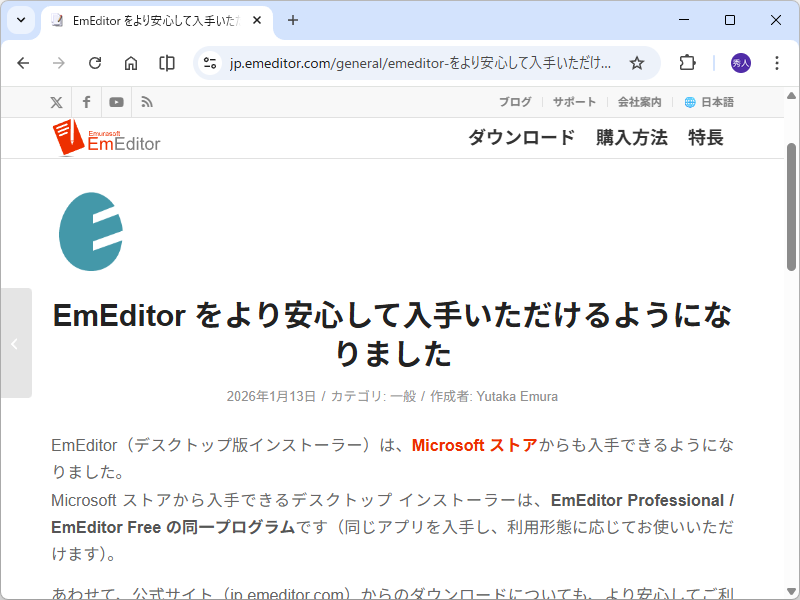Close the EmEditor browser tab
The width and height of the screenshot is (800, 600).
pyautogui.click(x=257, y=20)
